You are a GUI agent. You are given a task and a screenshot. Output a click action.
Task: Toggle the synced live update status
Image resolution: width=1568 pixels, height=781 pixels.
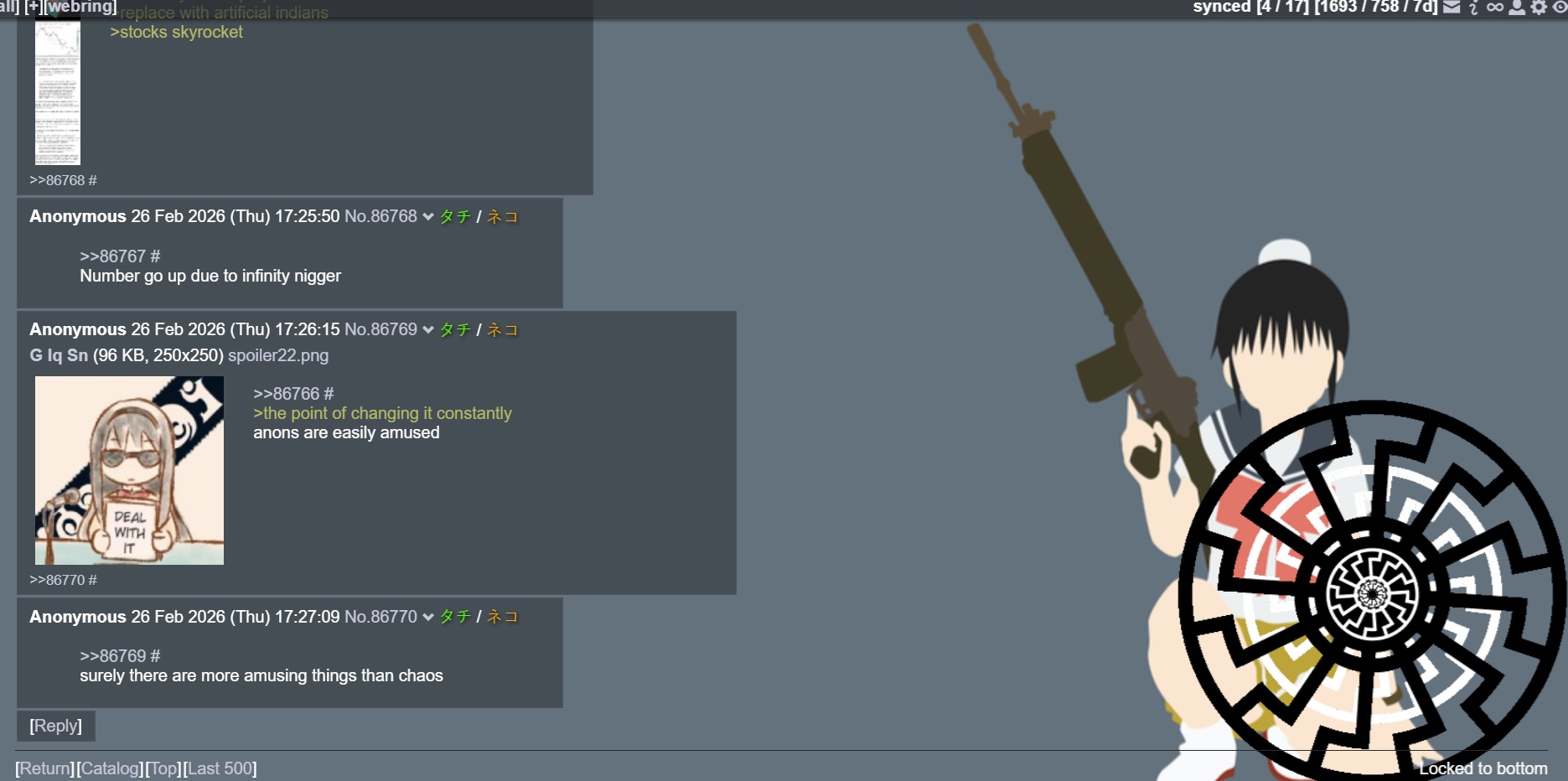point(1221,7)
